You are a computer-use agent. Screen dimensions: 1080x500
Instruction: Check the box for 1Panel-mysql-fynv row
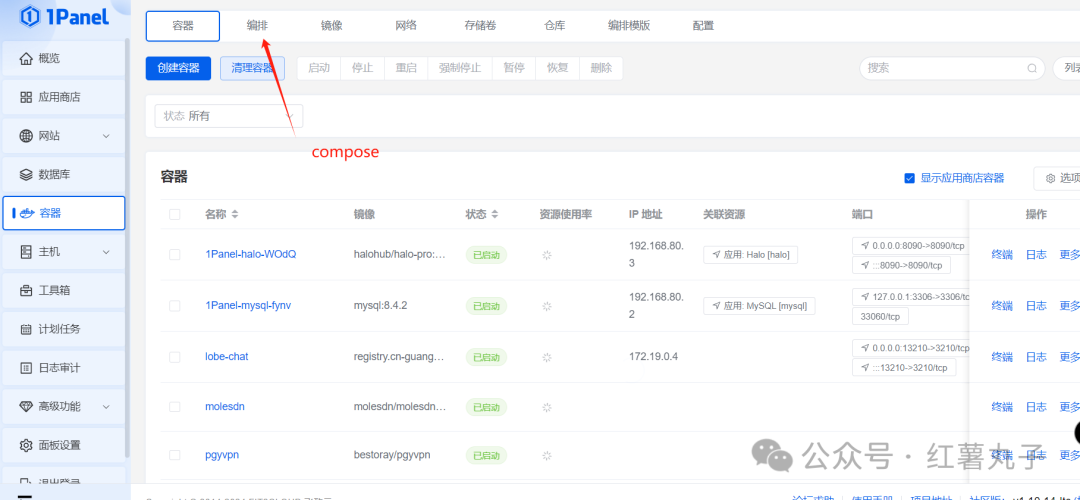[174, 306]
